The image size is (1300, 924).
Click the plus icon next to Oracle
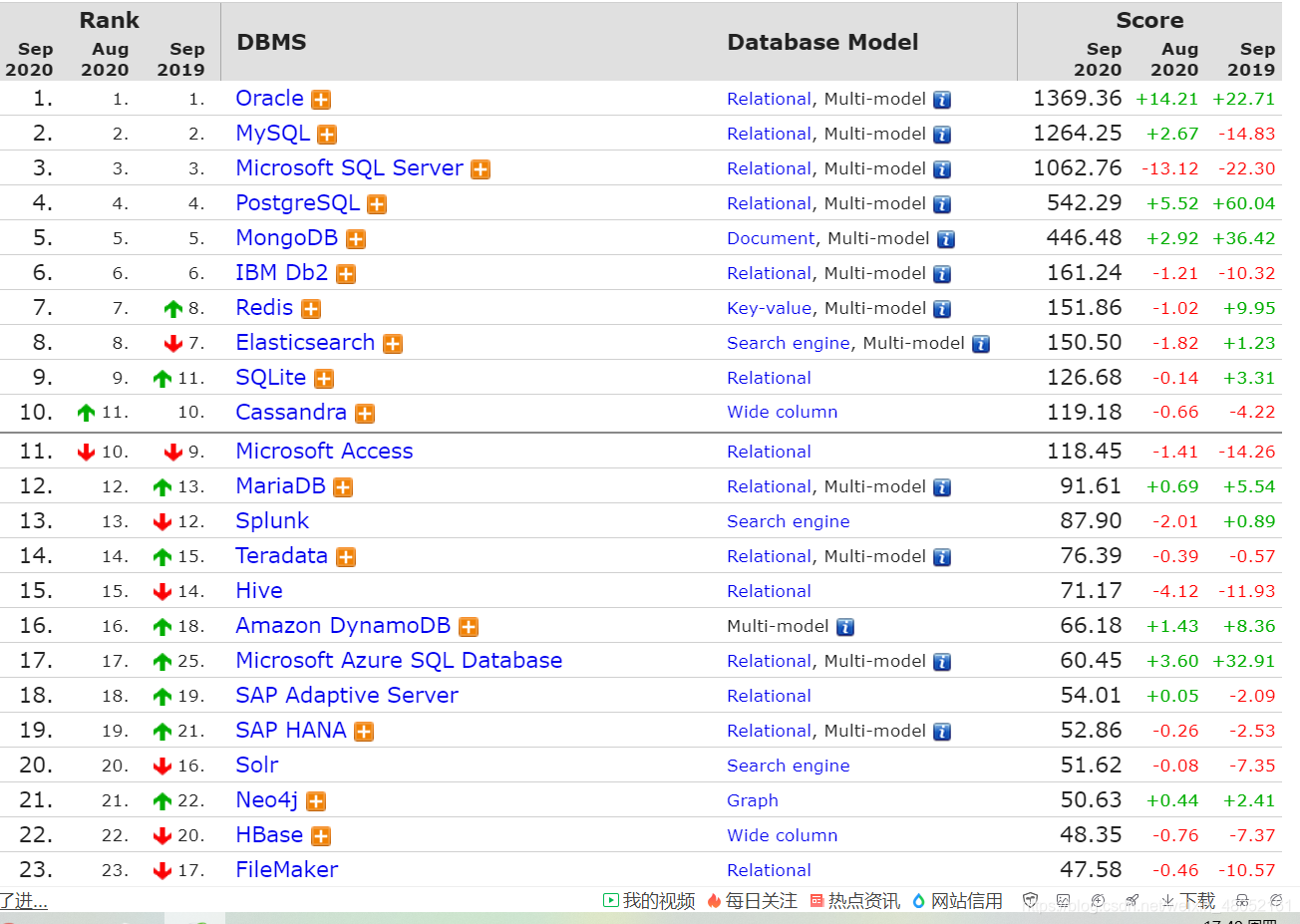(x=321, y=100)
